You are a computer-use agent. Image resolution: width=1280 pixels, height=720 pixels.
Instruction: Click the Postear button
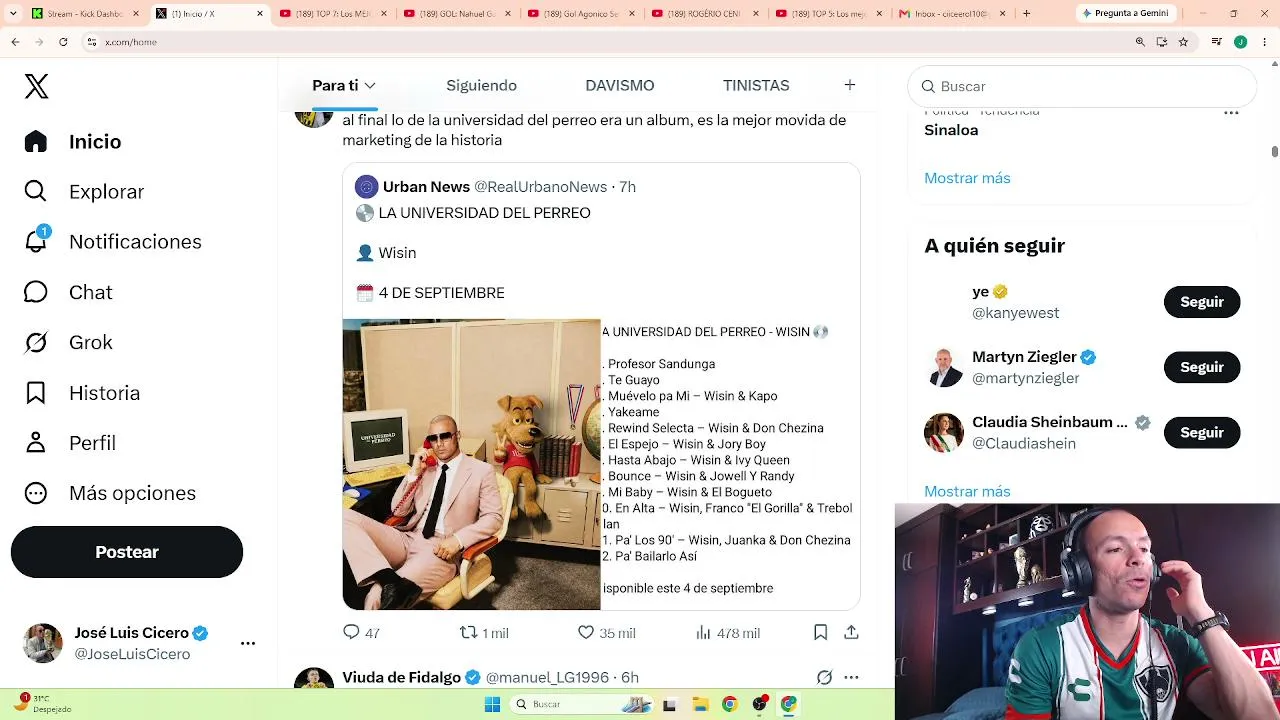click(x=127, y=552)
